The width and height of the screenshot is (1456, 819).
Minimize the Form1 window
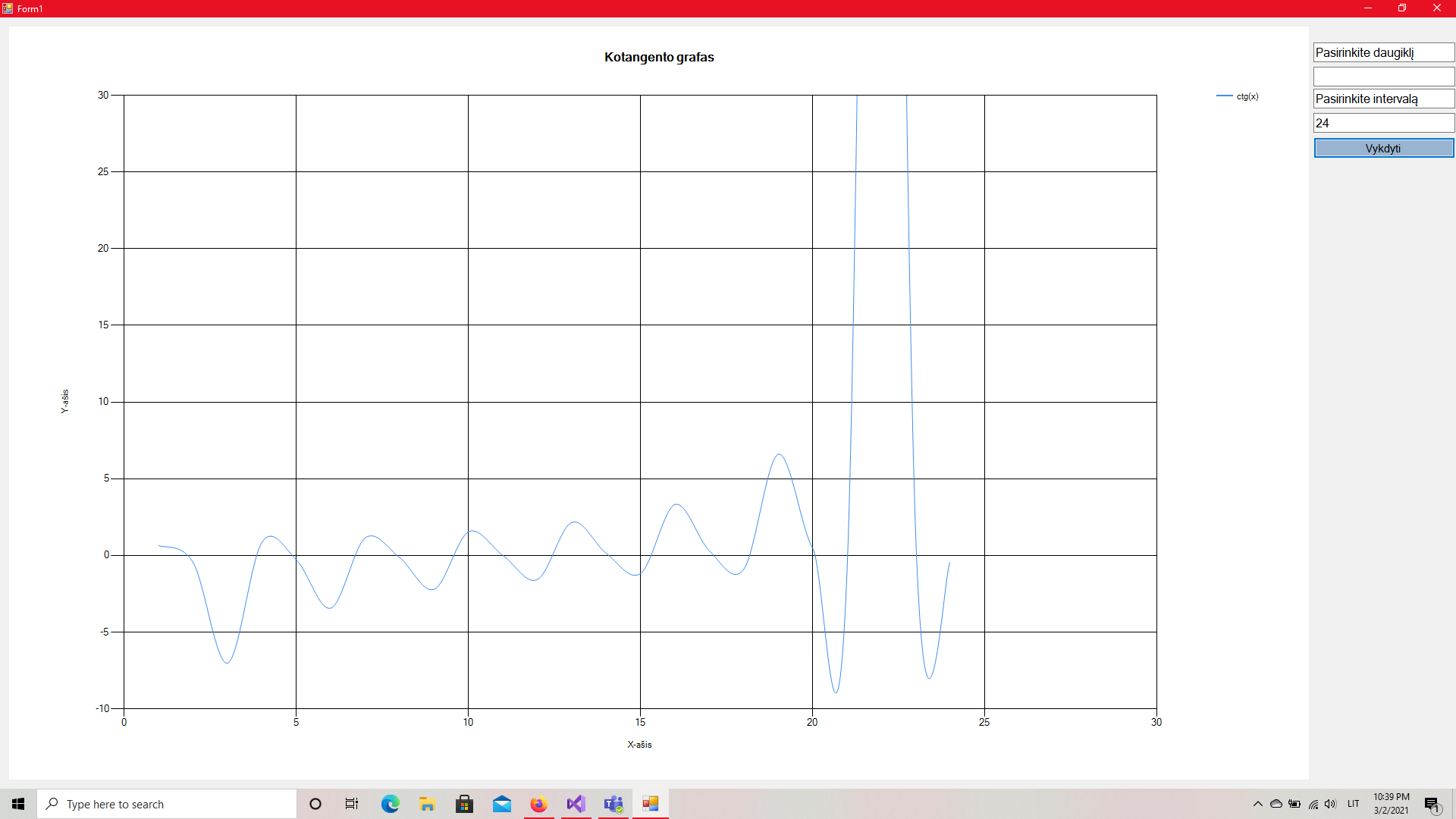pos(1367,8)
